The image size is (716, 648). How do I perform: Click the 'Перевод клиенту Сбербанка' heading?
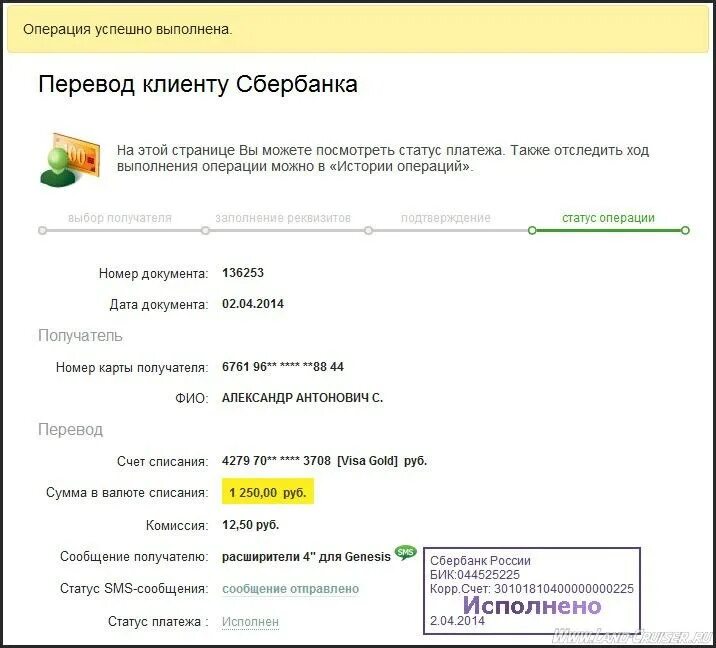[x=198, y=84]
